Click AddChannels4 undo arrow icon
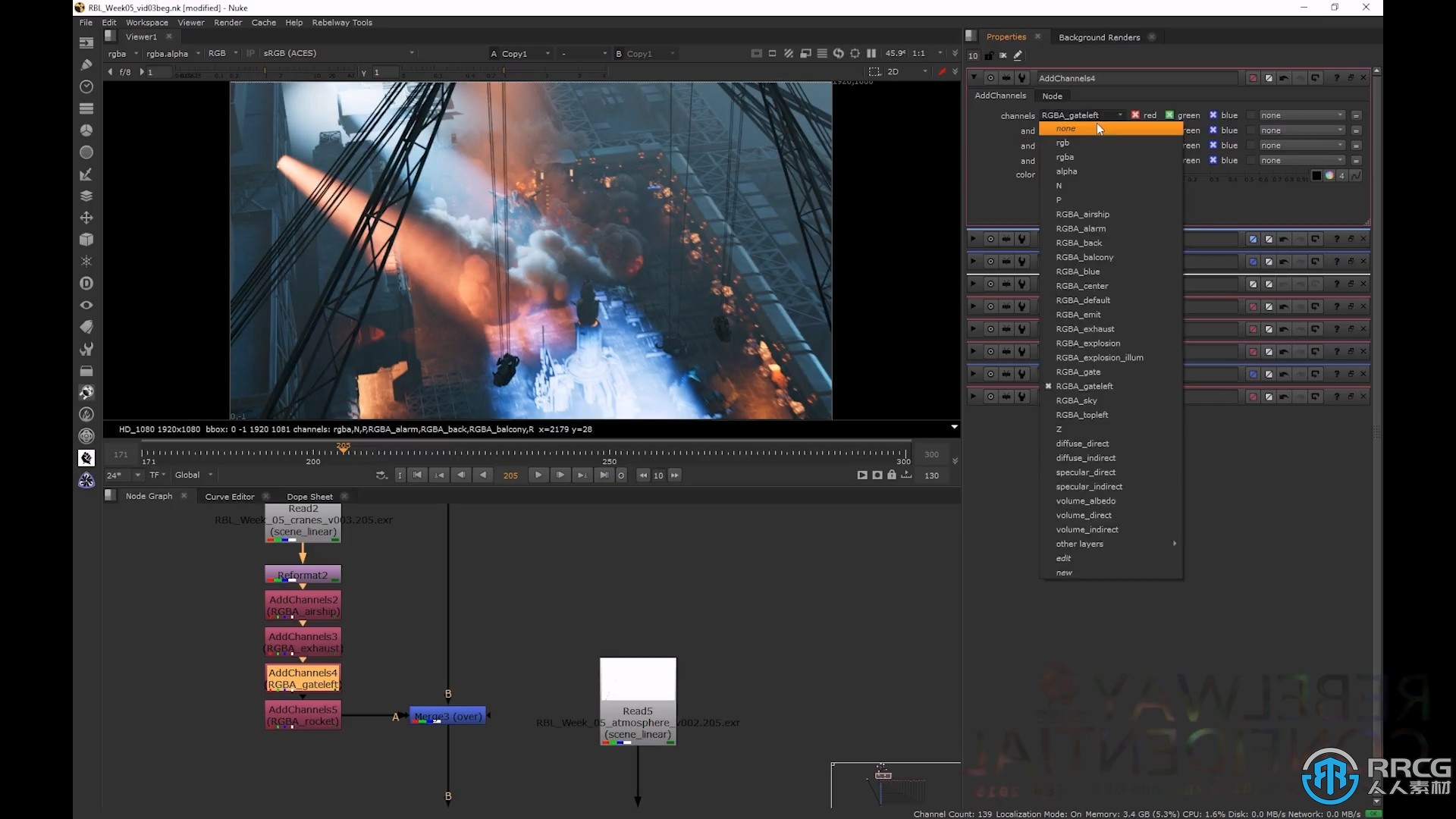This screenshot has height=819, width=1456. (1284, 78)
